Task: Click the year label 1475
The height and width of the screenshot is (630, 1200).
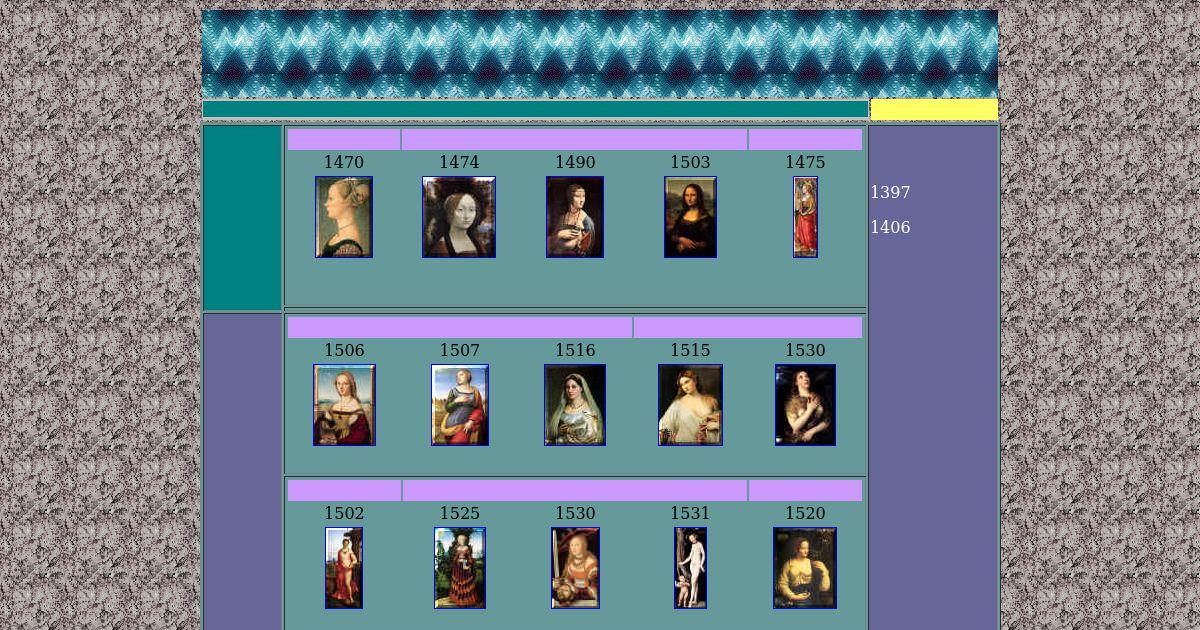Action: point(805,162)
